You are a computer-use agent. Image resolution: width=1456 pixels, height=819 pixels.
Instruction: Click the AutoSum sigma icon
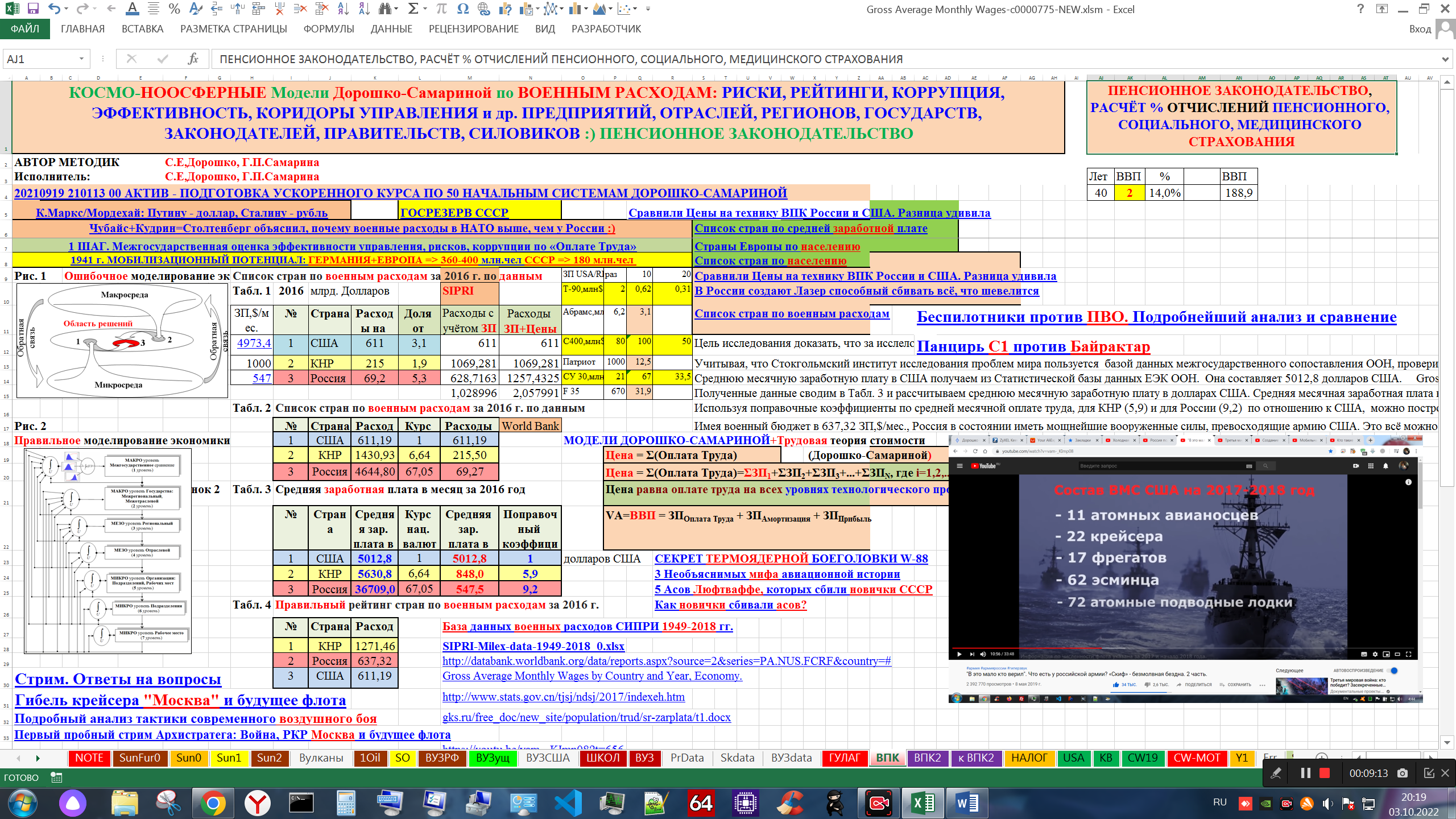413,9
